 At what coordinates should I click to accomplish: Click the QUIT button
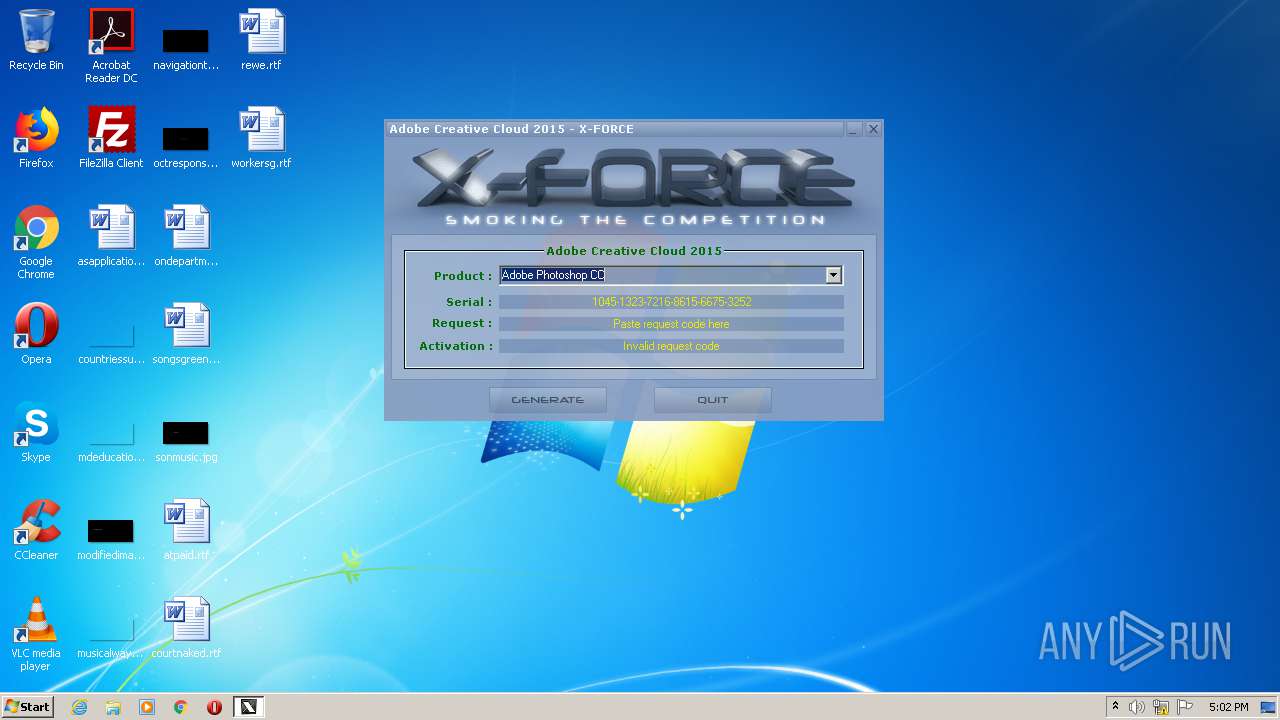coord(713,400)
